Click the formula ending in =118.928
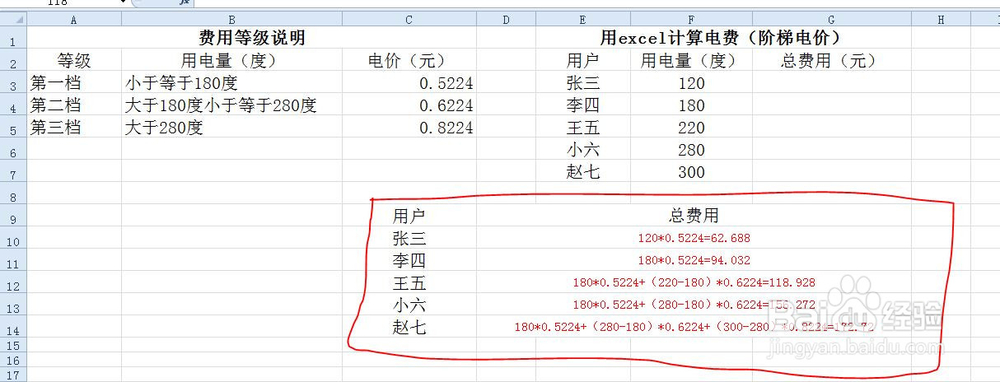The height and width of the screenshot is (382, 1000). pyautogui.click(x=694, y=283)
